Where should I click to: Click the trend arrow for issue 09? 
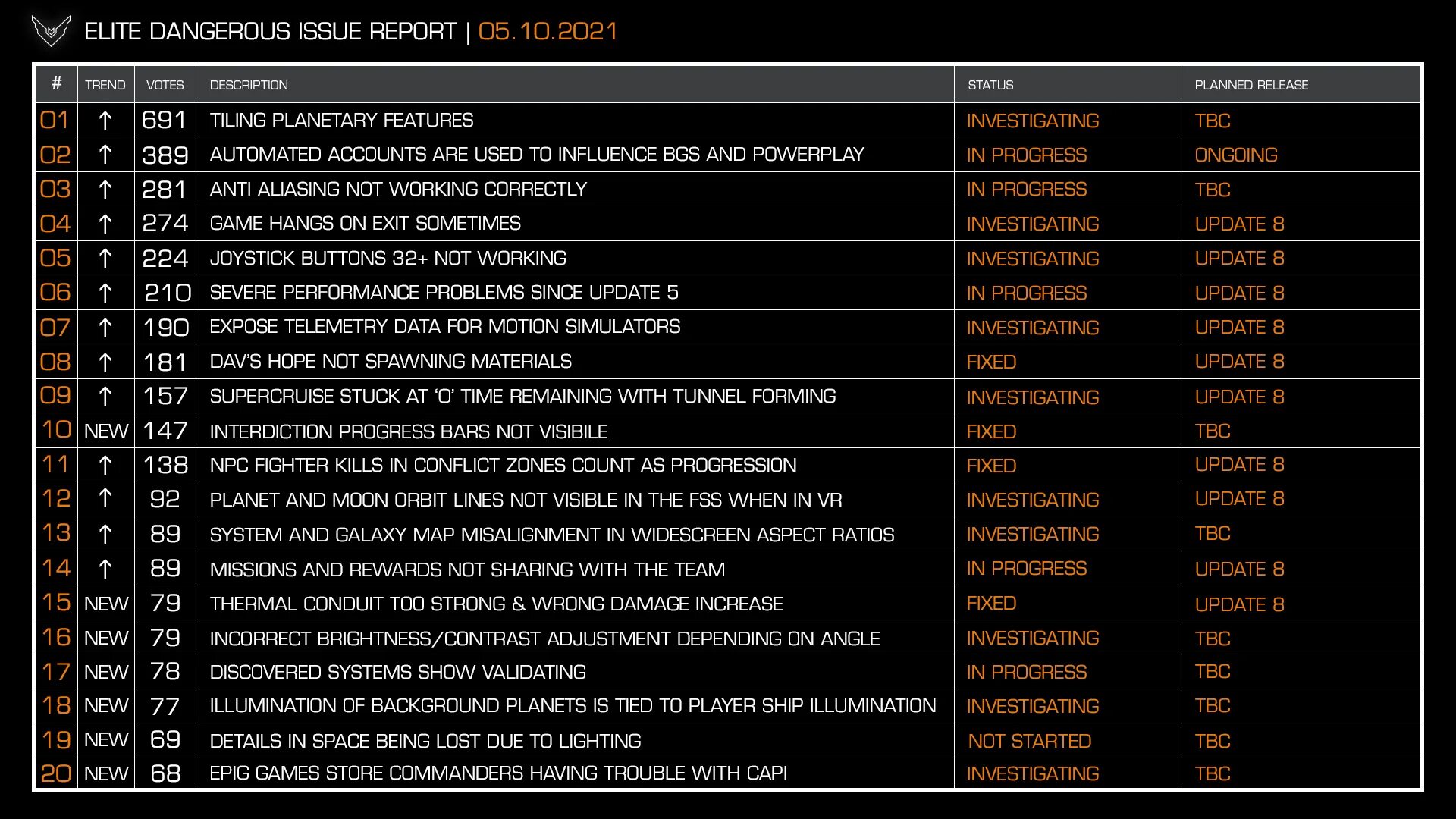[x=105, y=397]
